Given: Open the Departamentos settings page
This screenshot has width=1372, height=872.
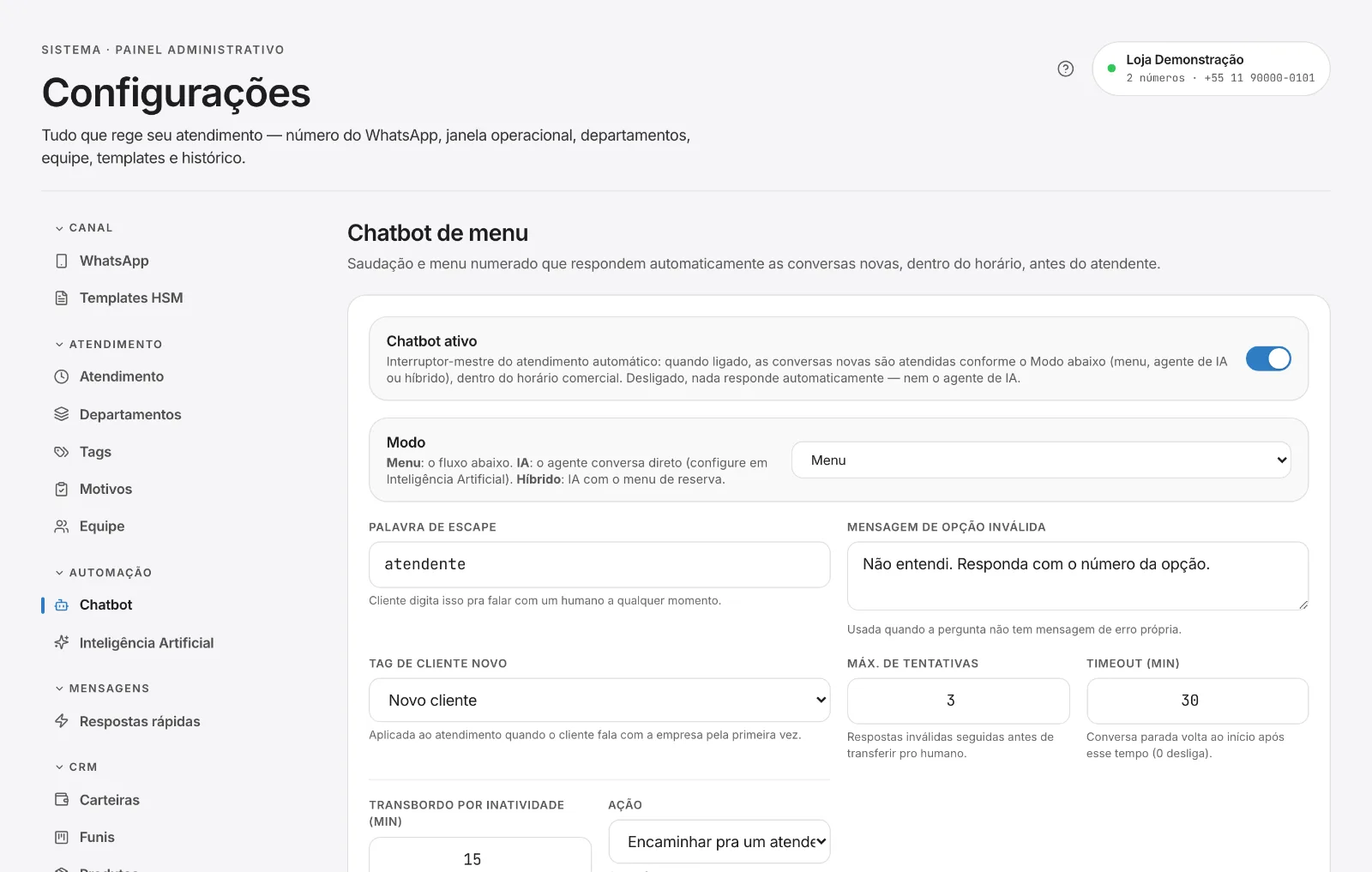Looking at the screenshot, I should coord(130,414).
